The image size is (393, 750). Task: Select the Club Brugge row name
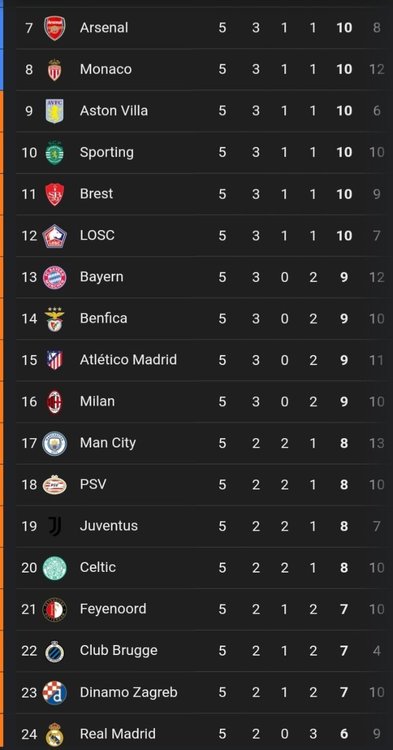[118, 651]
